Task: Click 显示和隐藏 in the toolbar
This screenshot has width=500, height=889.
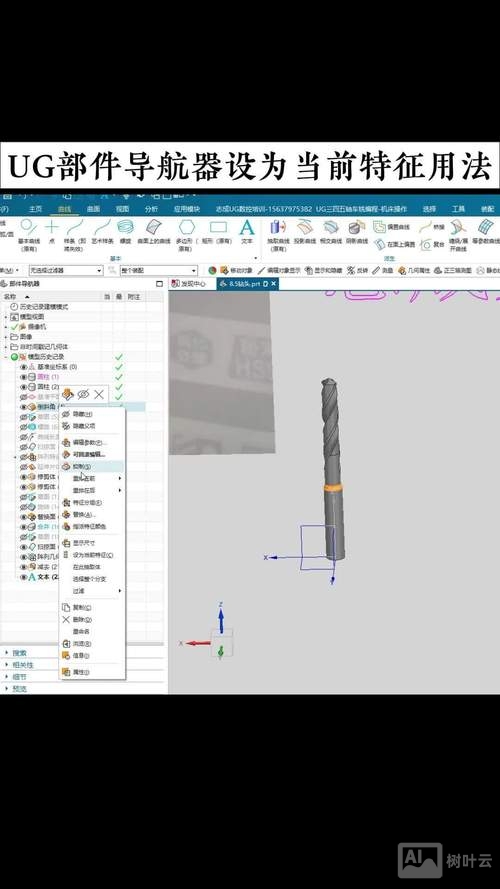Action: pyautogui.click(x=324, y=270)
